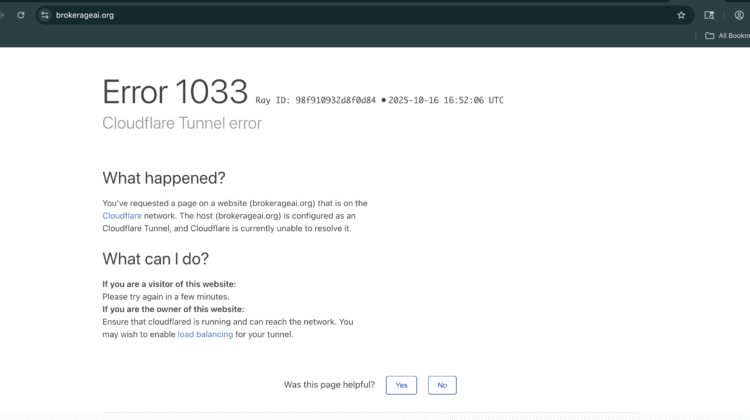Click the forward navigation arrow
Image resolution: width=750 pixels, height=420 pixels.
tap(3, 15)
